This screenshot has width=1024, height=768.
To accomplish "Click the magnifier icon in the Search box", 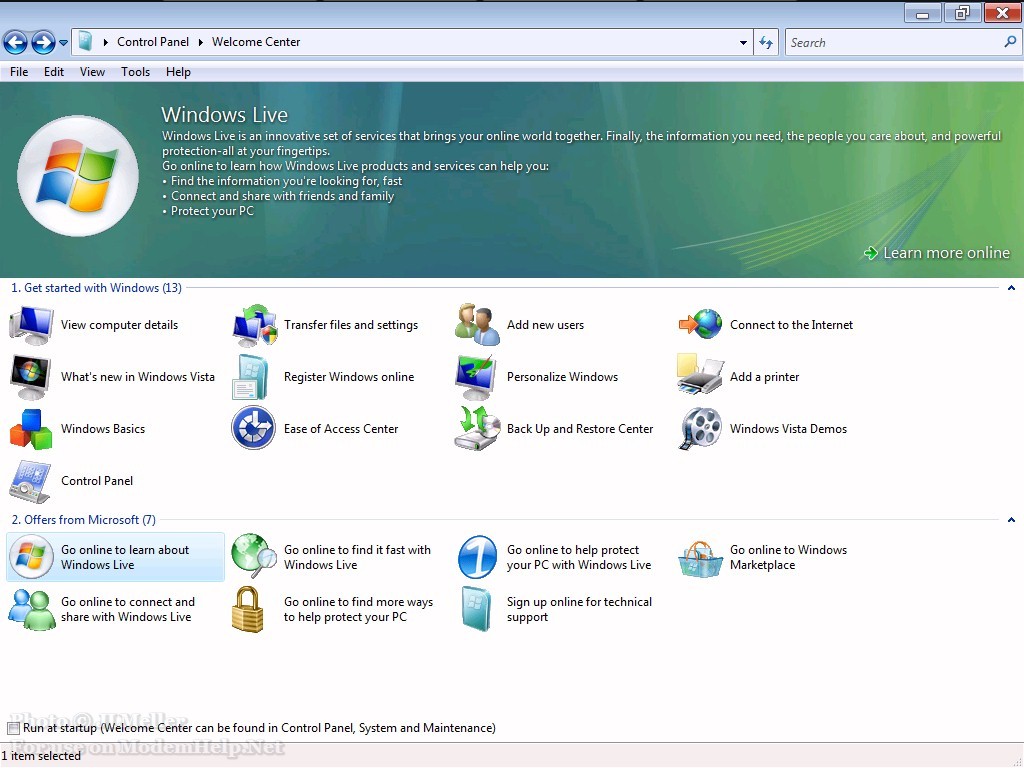I will click(x=1010, y=42).
